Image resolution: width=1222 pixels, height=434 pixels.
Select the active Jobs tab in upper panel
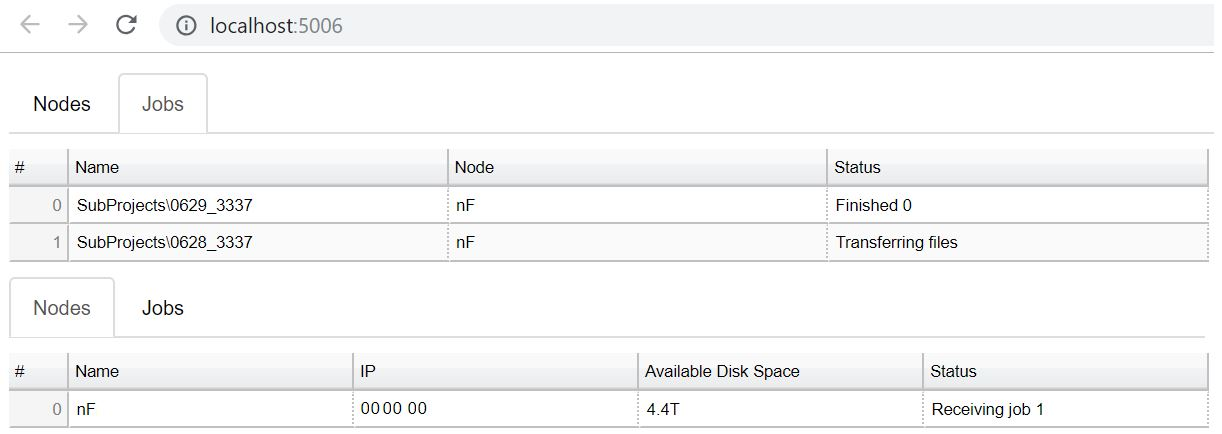pos(163,104)
